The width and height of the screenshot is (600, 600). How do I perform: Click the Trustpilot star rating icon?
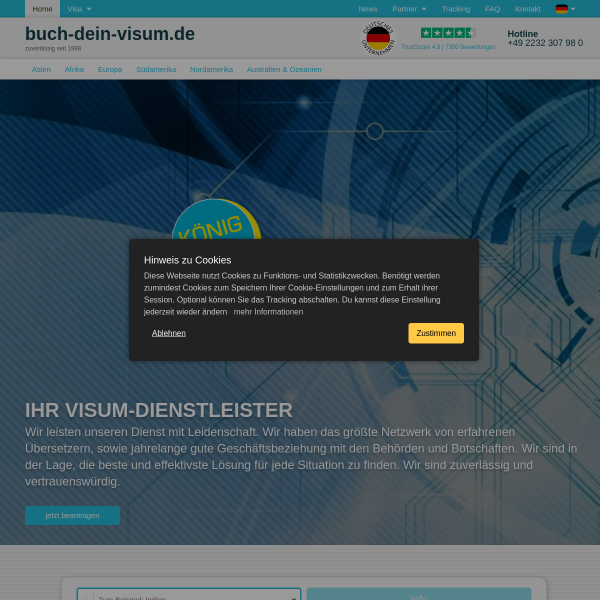[x=448, y=33]
